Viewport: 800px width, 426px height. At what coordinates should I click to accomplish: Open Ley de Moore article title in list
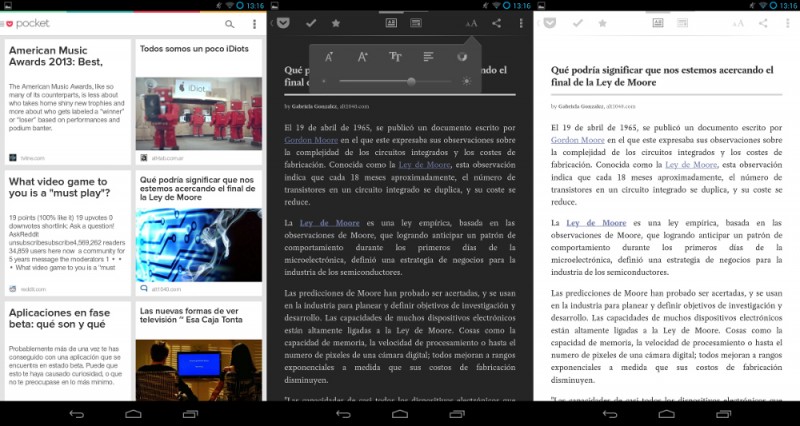[x=197, y=189]
